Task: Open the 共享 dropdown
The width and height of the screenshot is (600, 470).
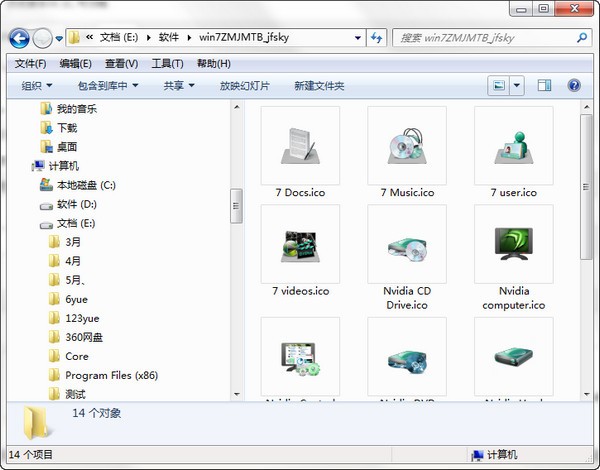Action: coord(179,85)
